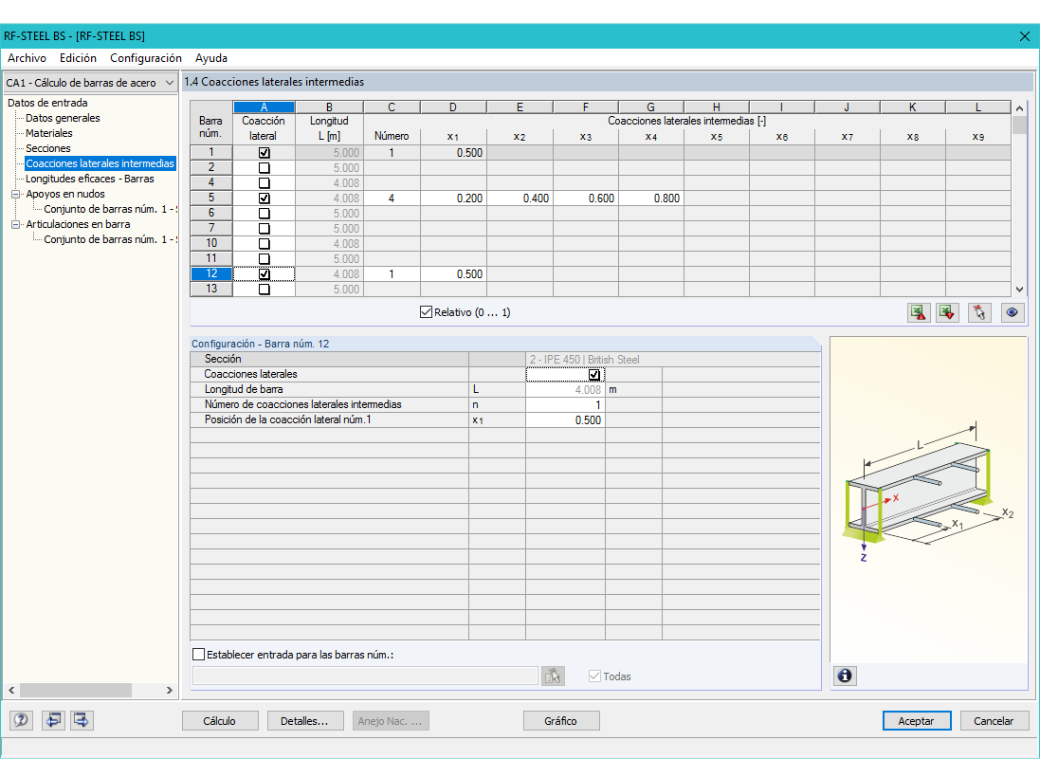Image resolution: width=1040 pixels, height=782 pixels.
Task: Go to the next input table icon
Action: pyautogui.click(x=82, y=720)
